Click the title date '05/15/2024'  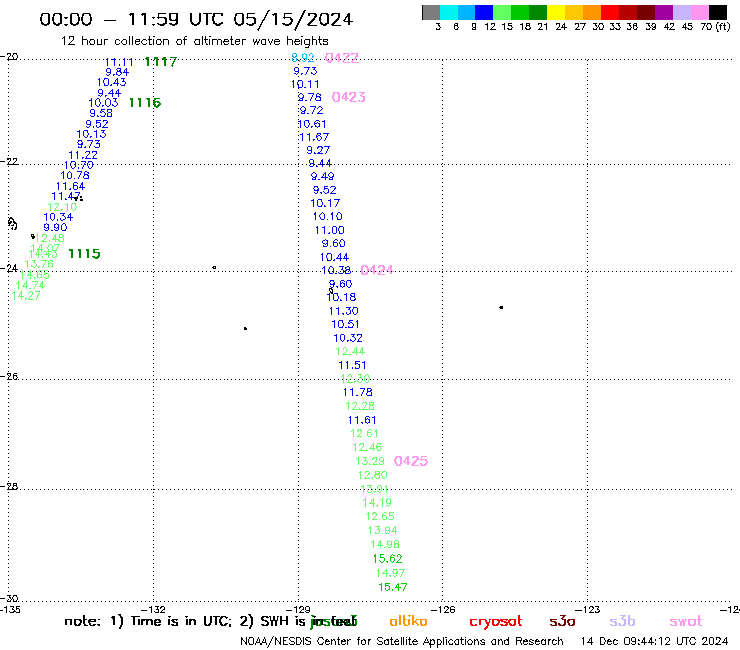(293, 19)
